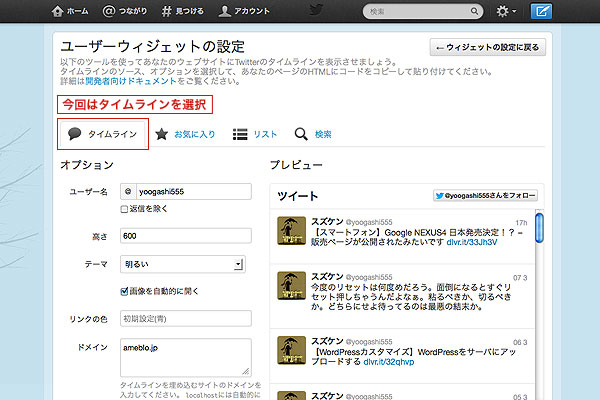Open the gear settings menu
Viewport: 600px width, 400px height.
point(506,11)
